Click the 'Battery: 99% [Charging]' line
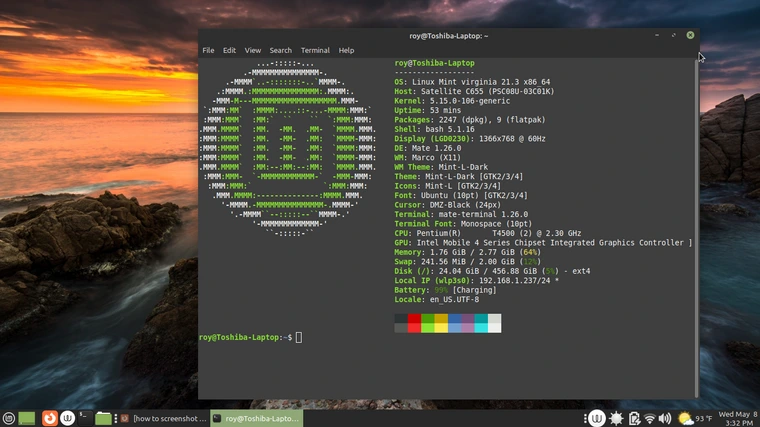Viewport: 760px width, 427px height. click(x=445, y=290)
